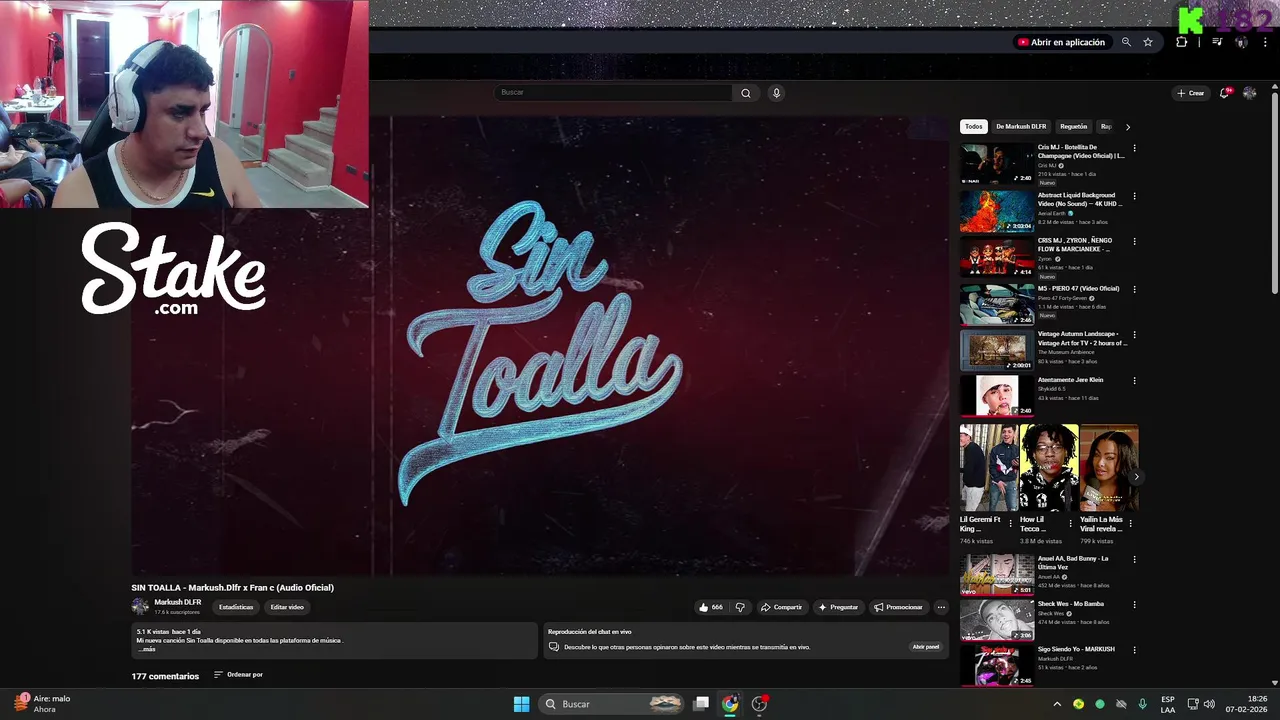Viewport: 1280px width, 720px height.
Task: Open Markush DLFR channel name link
Action: (x=178, y=602)
